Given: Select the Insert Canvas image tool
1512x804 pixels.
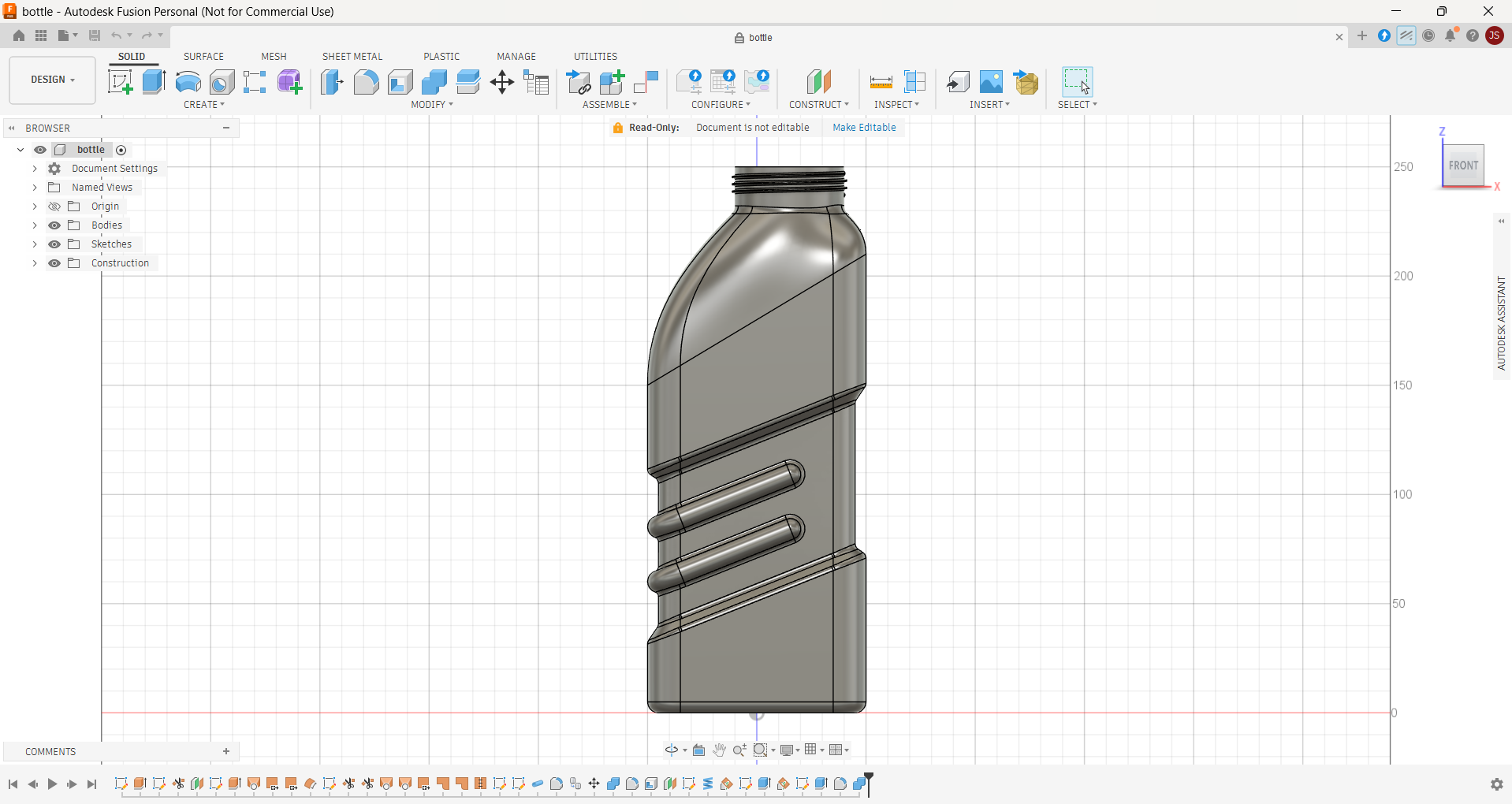Looking at the screenshot, I should click(992, 82).
